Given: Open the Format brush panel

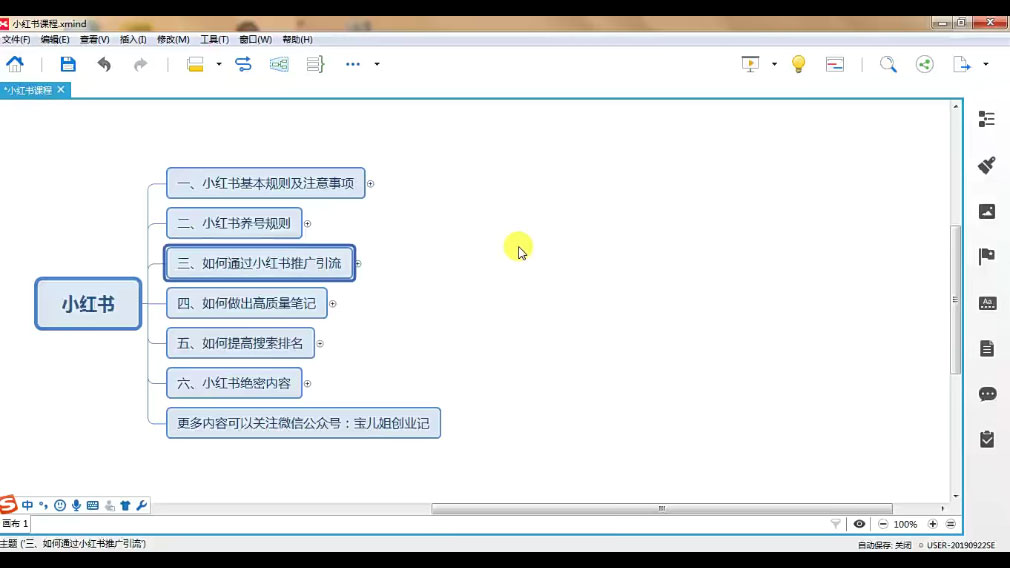Looking at the screenshot, I should tap(986, 166).
